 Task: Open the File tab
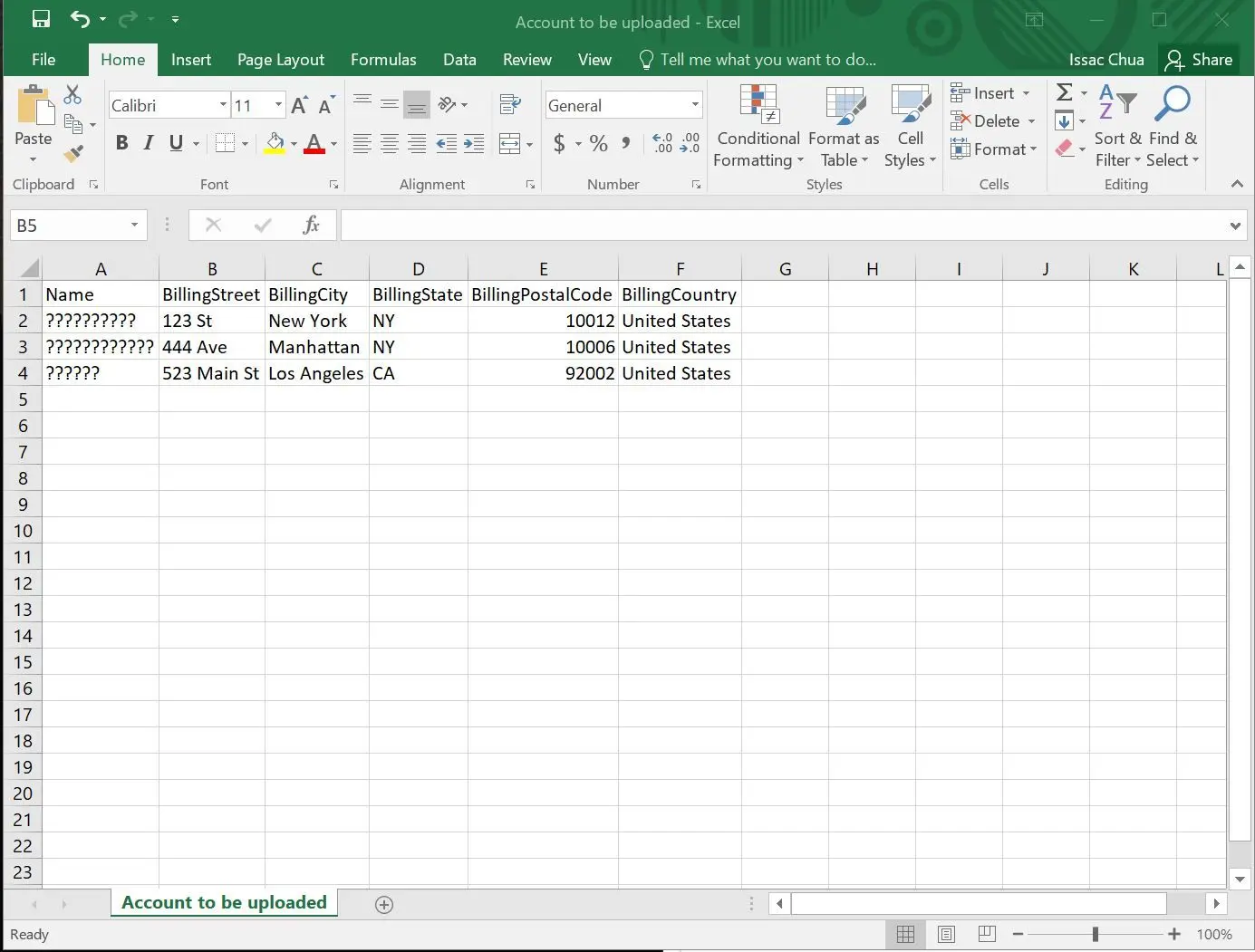coord(43,60)
